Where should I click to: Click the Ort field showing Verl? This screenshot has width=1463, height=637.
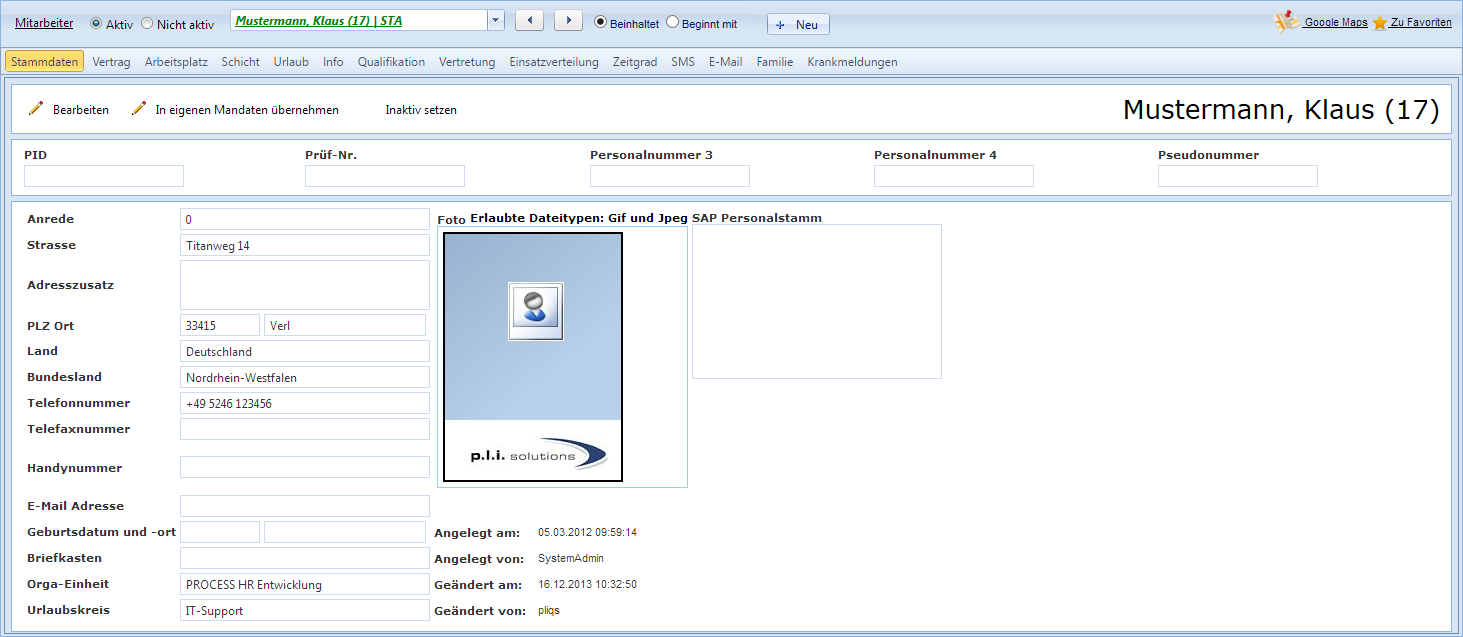[345, 325]
